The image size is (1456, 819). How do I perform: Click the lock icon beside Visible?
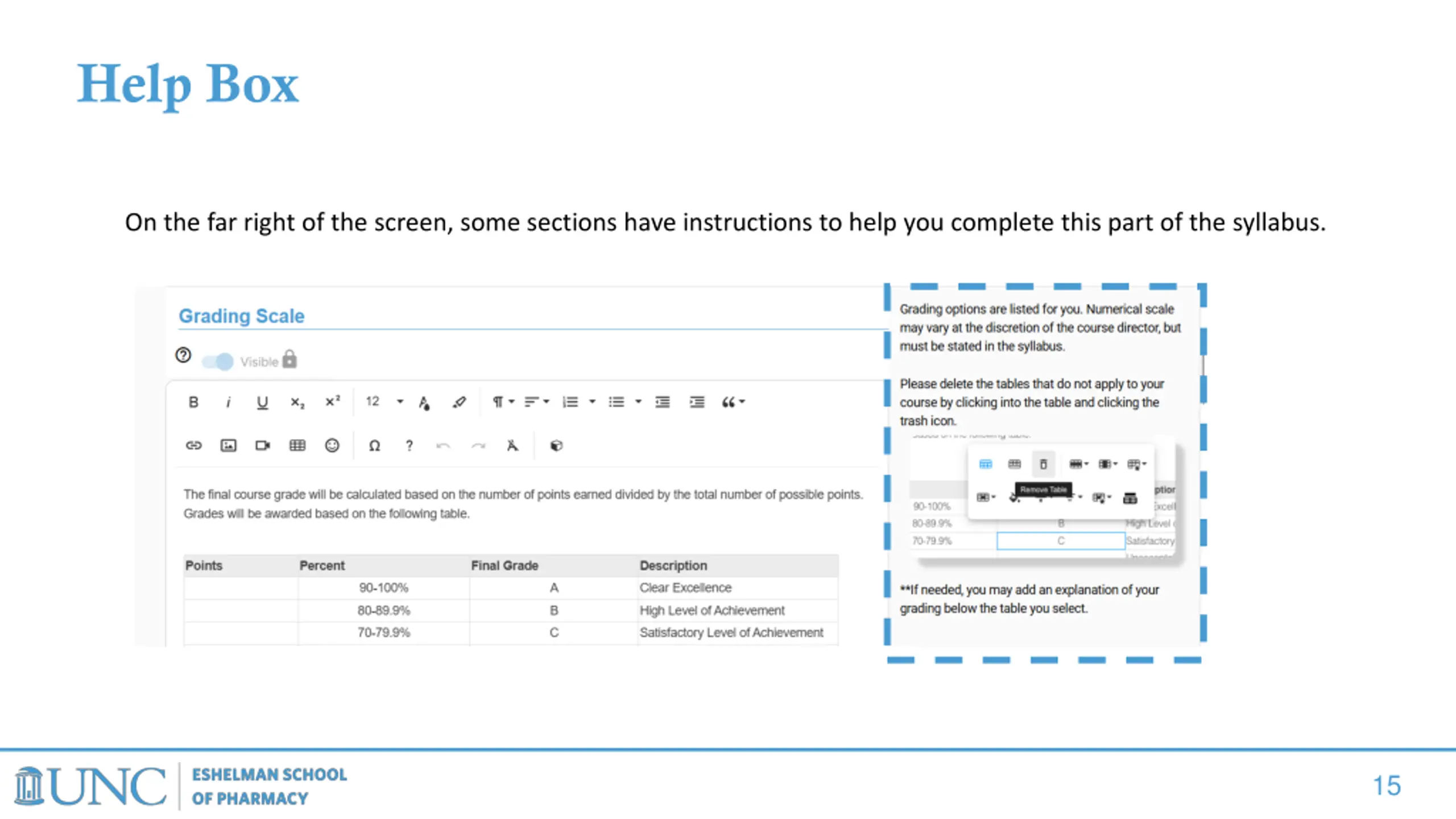[289, 359]
